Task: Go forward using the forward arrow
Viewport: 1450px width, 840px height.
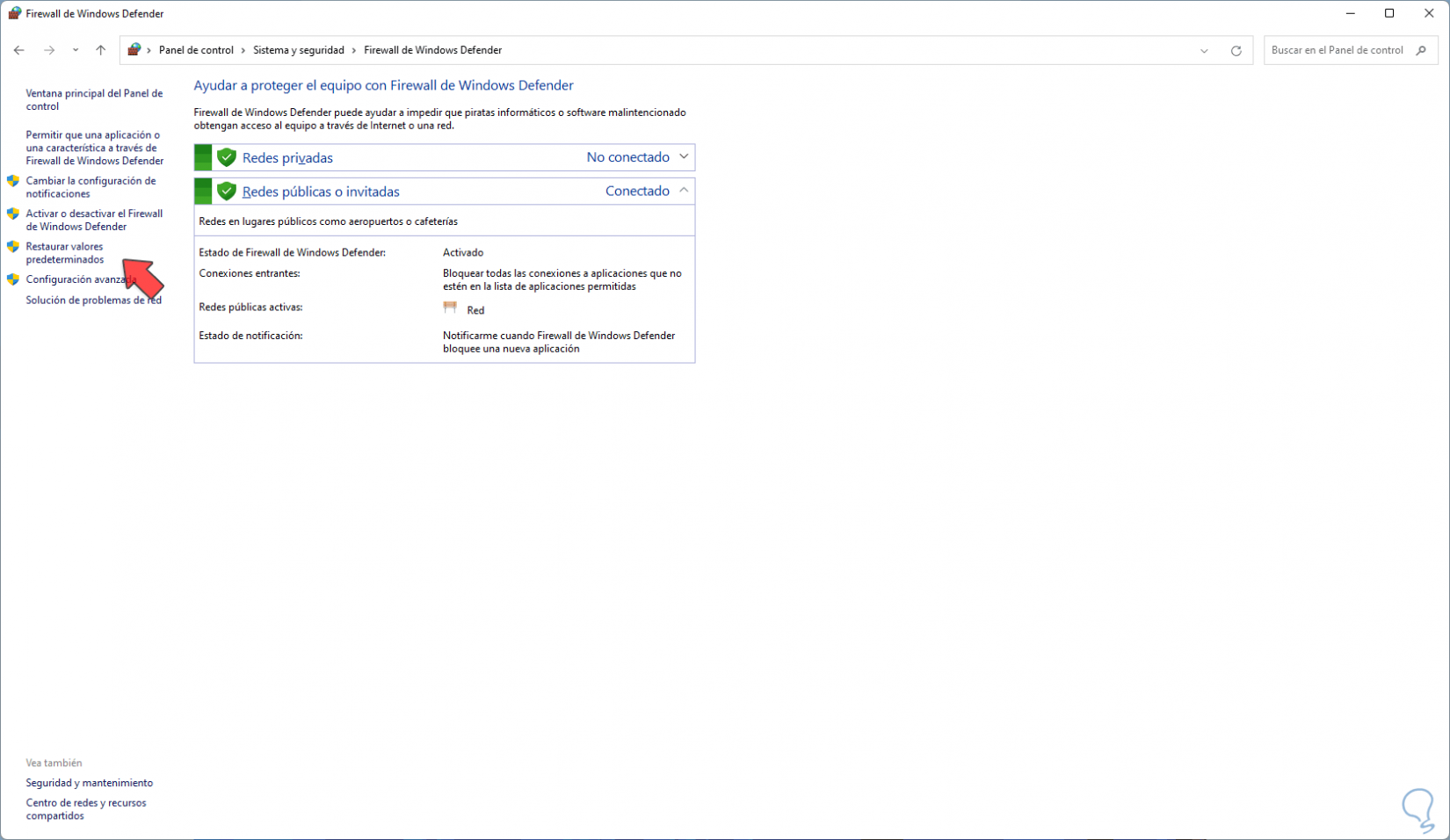Action: pos(49,50)
